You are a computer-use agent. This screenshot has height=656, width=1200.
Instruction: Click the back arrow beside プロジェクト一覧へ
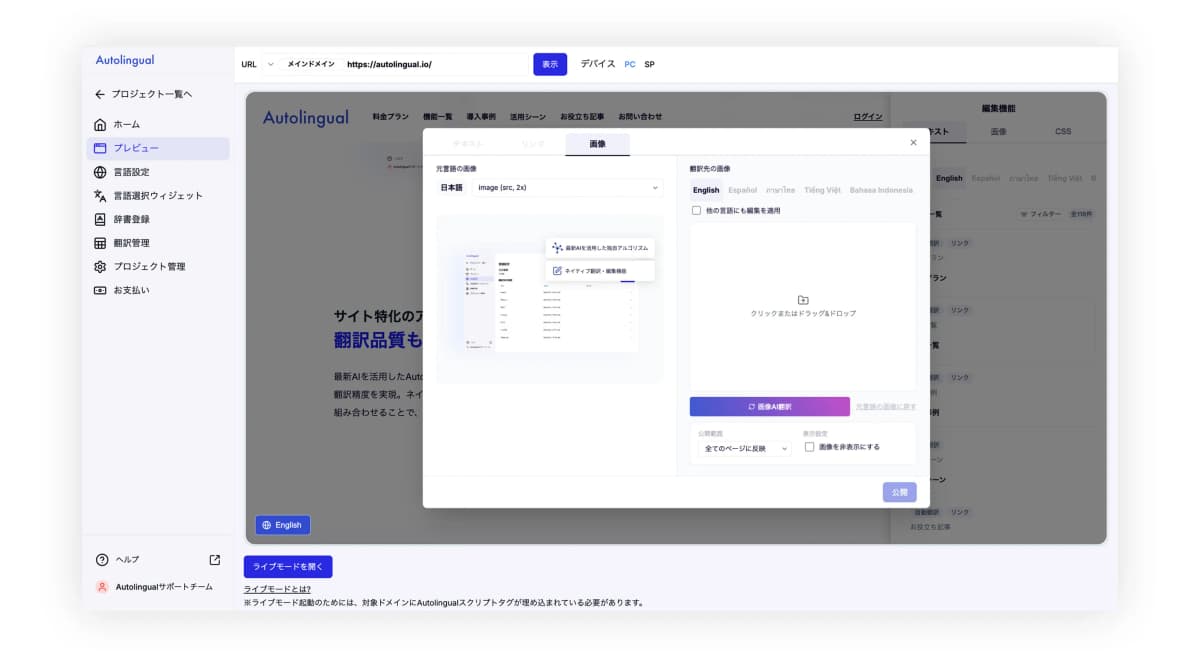tap(100, 94)
